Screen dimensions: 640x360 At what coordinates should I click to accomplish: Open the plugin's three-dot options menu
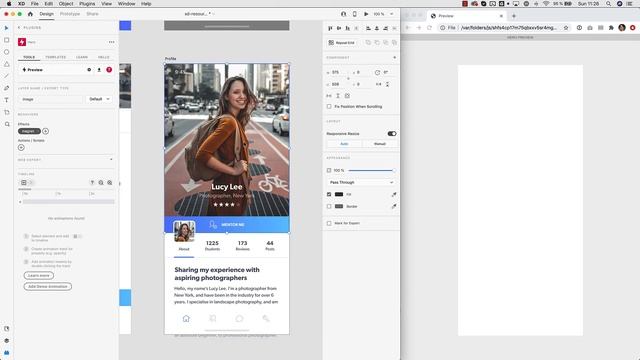[111, 42]
